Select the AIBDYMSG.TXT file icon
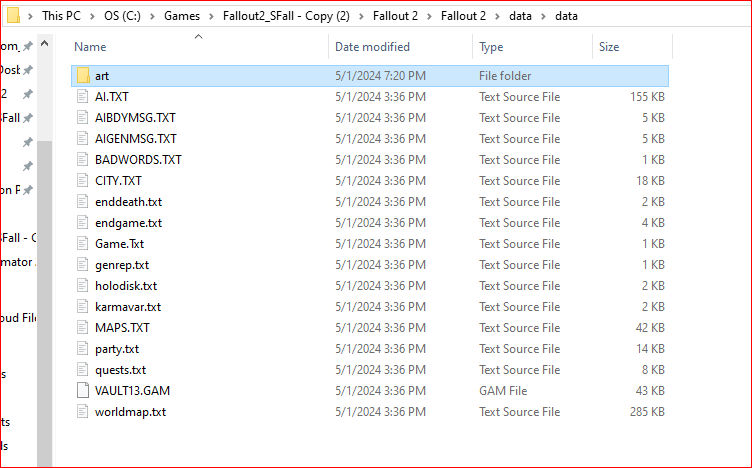 [83, 117]
